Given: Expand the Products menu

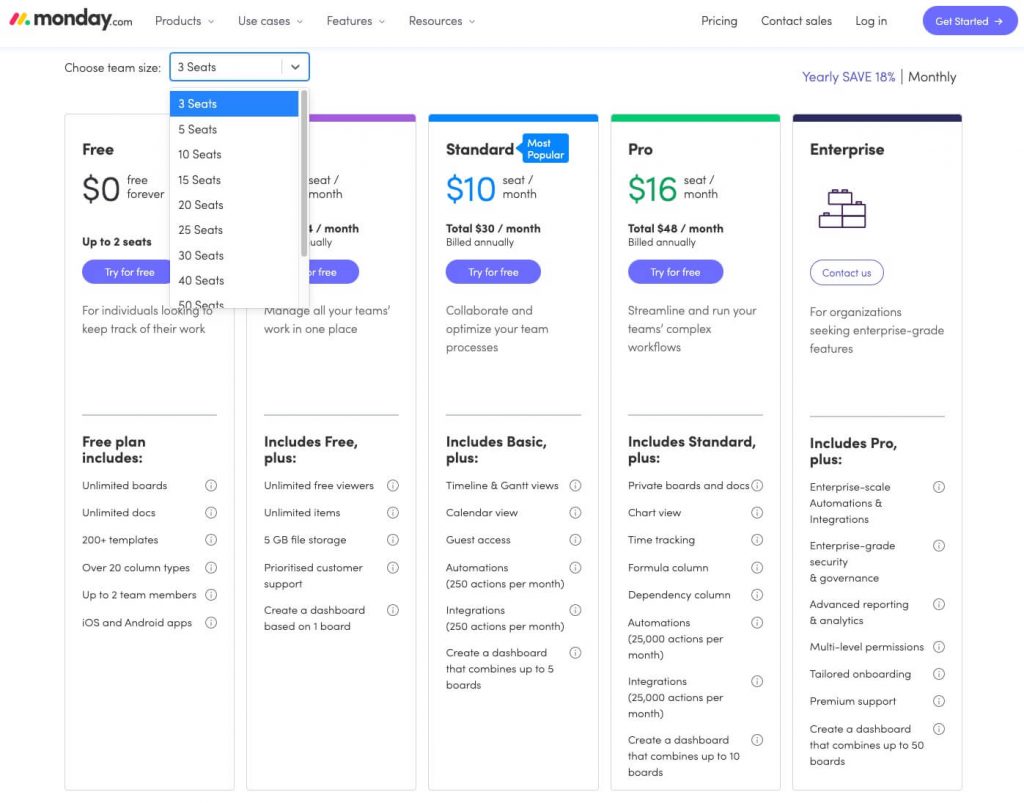Looking at the screenshot, I should [x=184, y=21].
